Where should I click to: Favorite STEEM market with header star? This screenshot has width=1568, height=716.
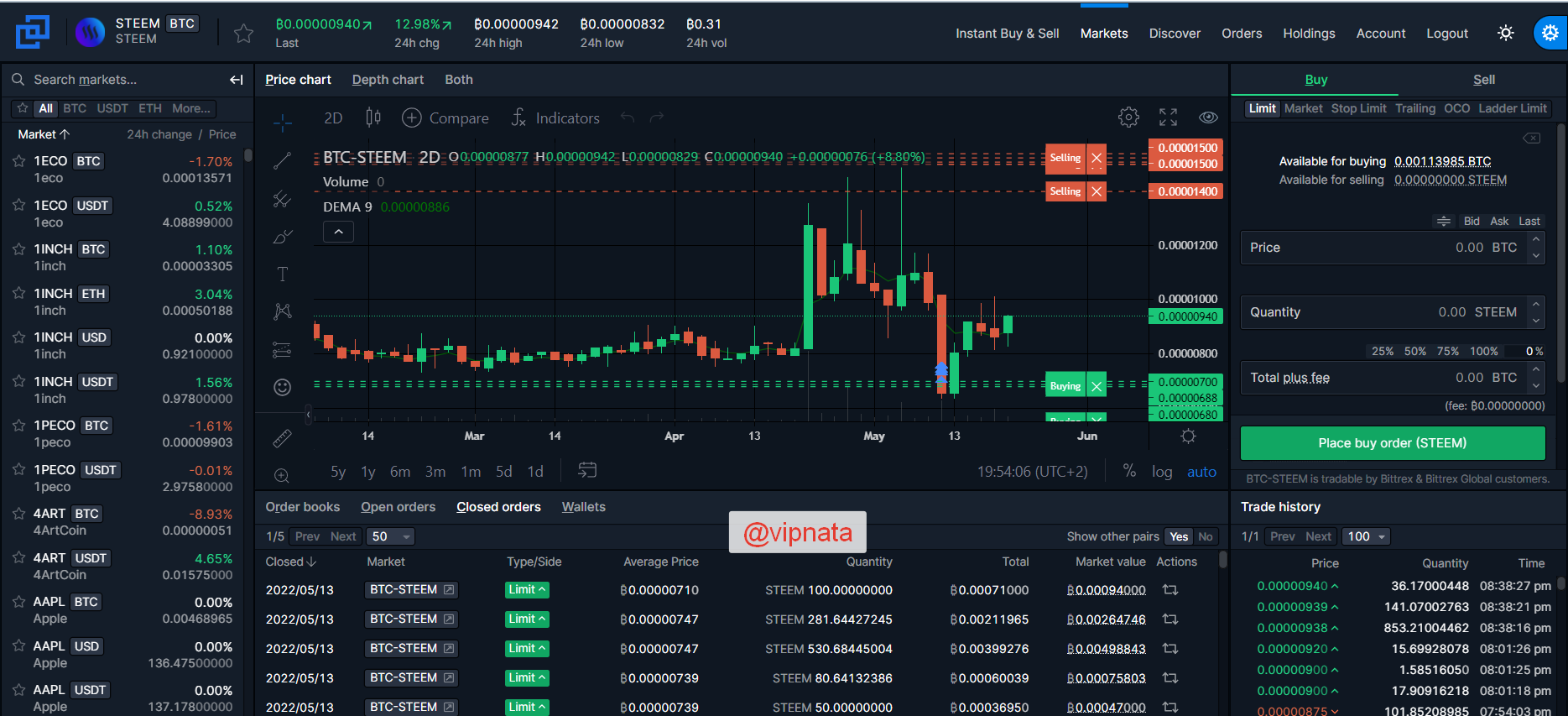tap(243, 34)
